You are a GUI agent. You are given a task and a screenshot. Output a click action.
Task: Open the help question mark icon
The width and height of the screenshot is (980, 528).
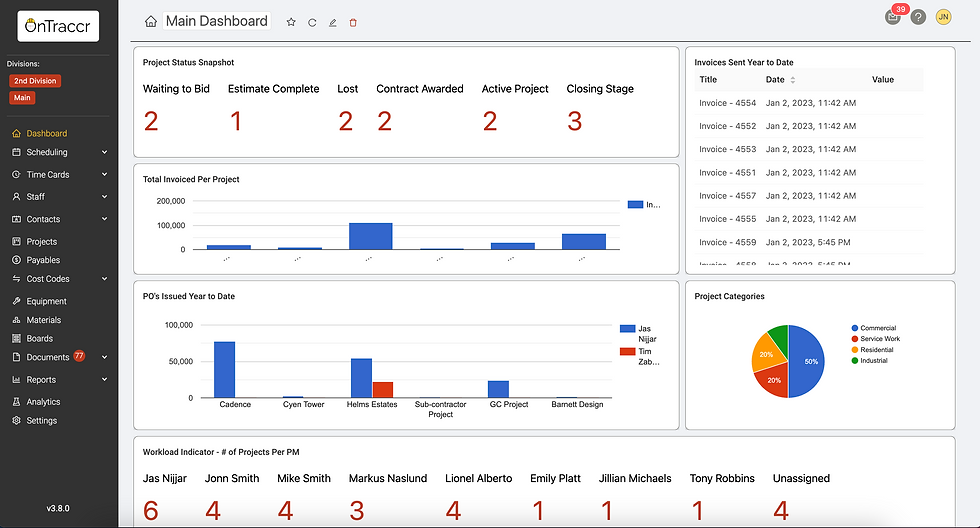click(x=918, y=17)
